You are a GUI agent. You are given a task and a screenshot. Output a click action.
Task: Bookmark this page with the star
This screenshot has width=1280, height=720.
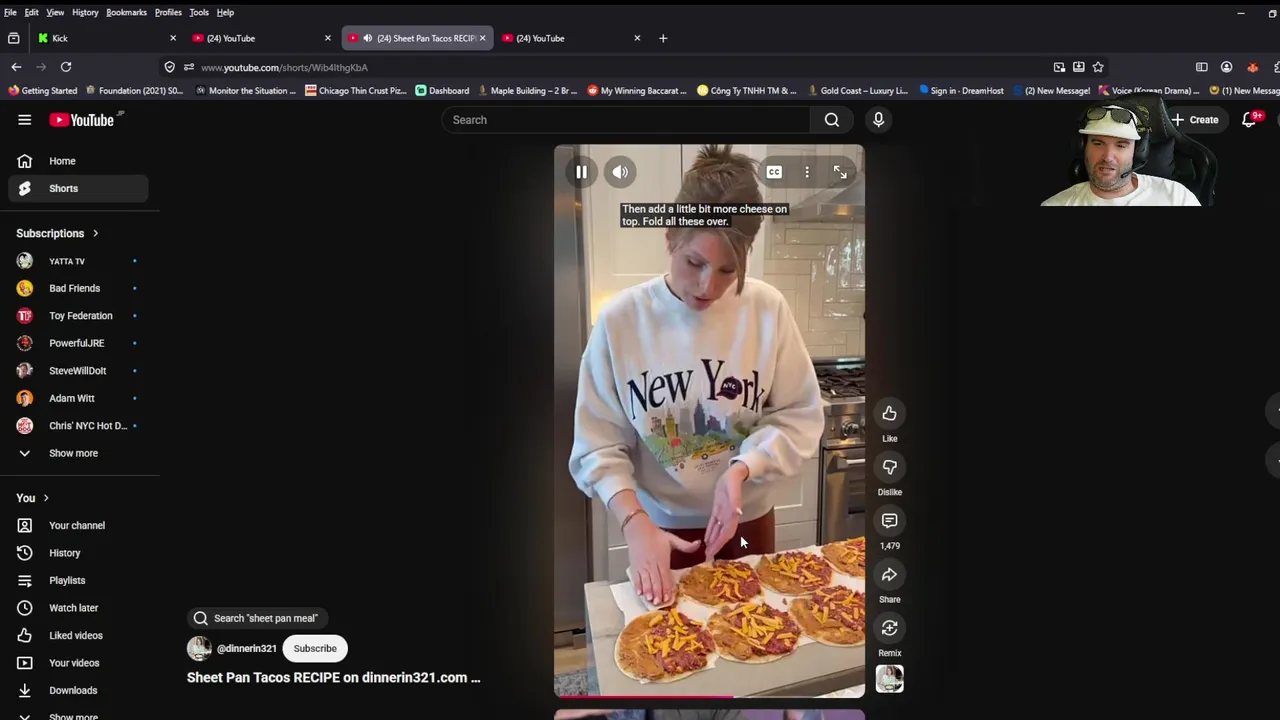coord(1098,67)
